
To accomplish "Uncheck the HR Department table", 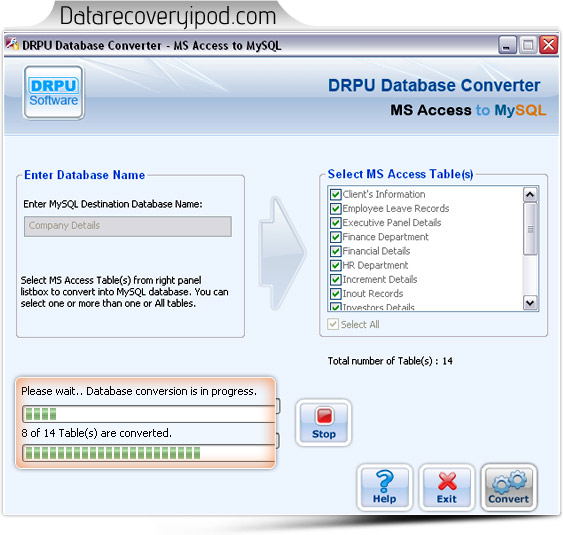I will tap(335, 265).
